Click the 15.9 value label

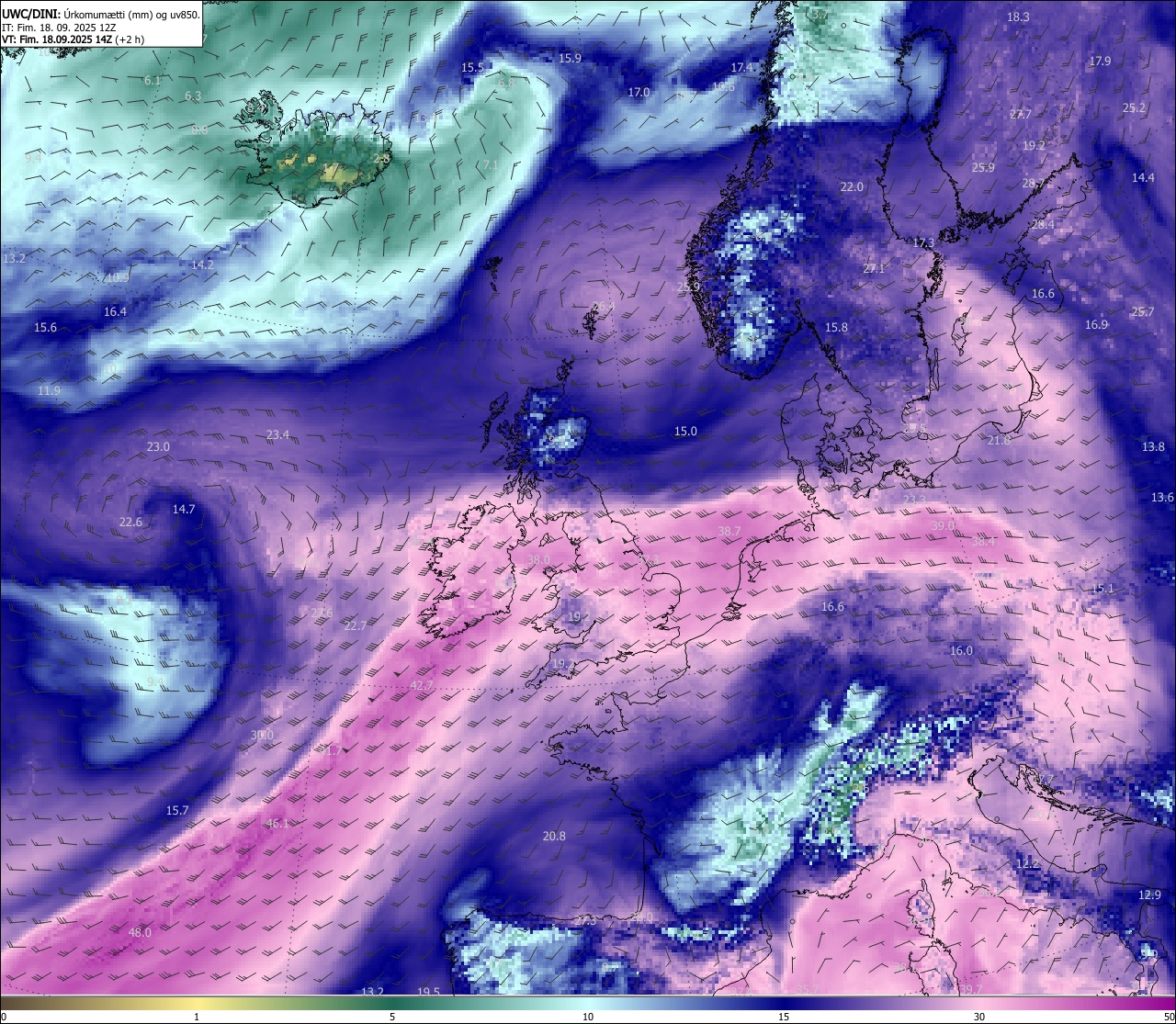[570, 58]
